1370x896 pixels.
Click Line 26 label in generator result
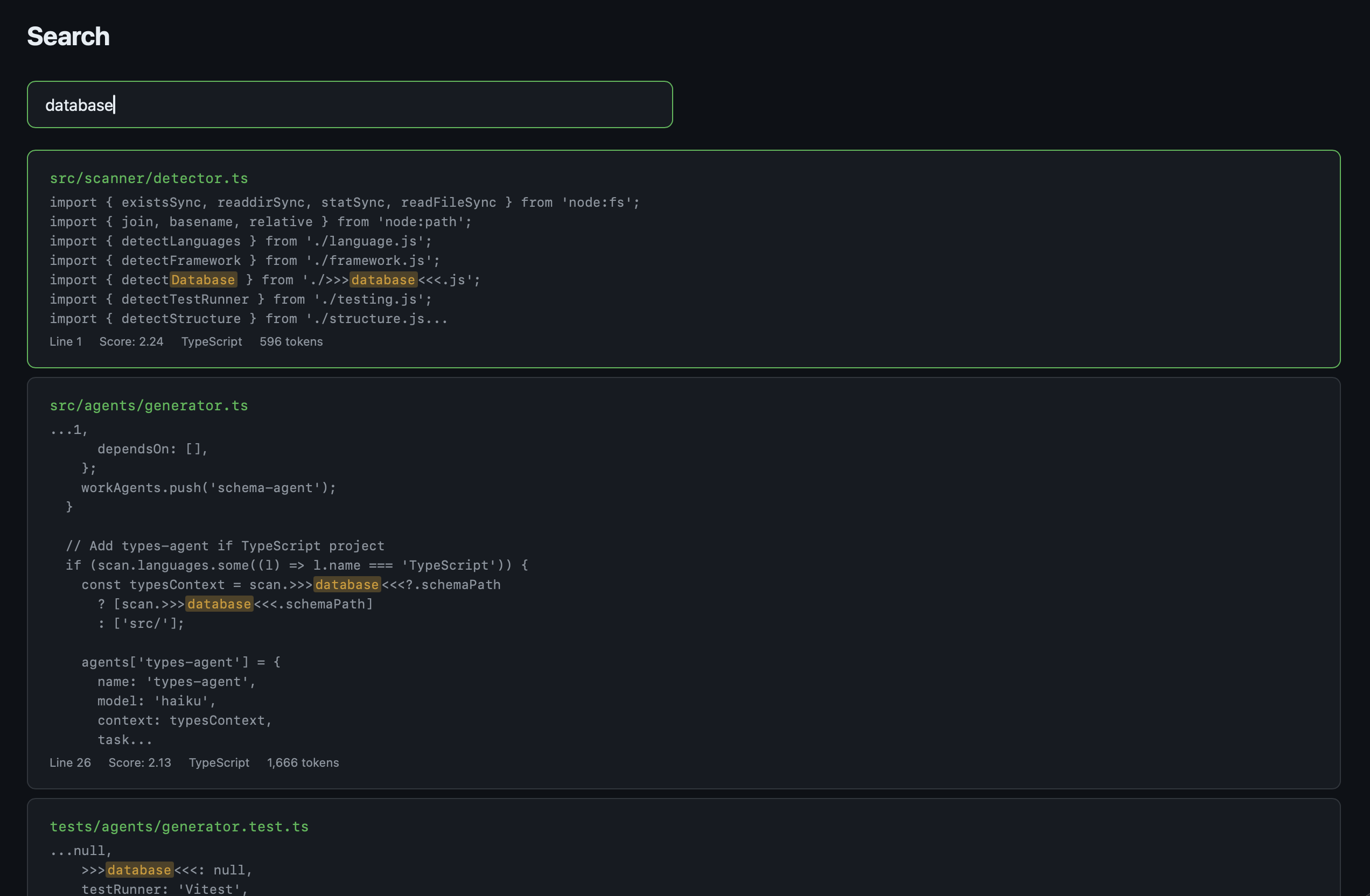[x=70, y=763]
